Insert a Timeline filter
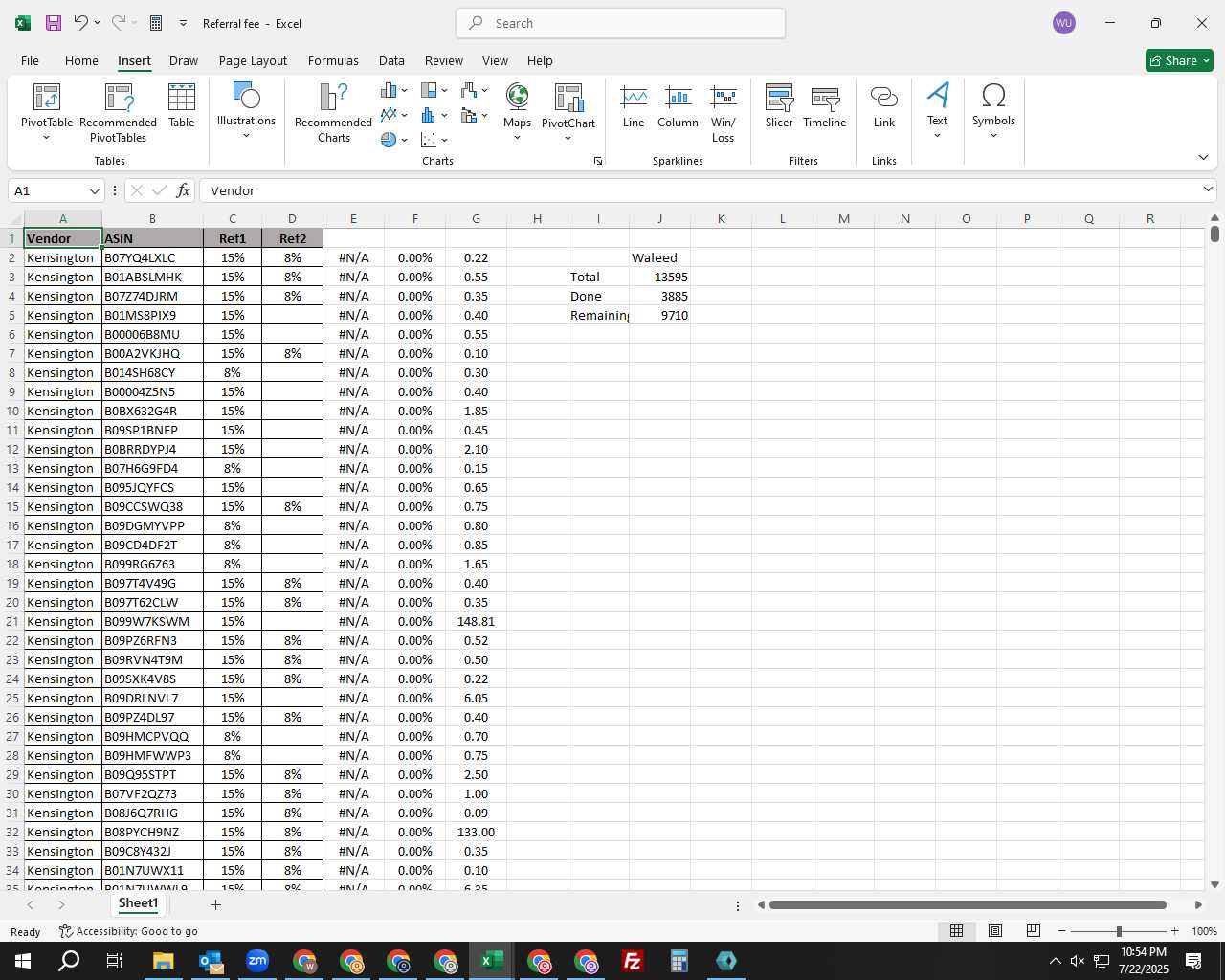 pyautogui.click(x=825, y=105)
